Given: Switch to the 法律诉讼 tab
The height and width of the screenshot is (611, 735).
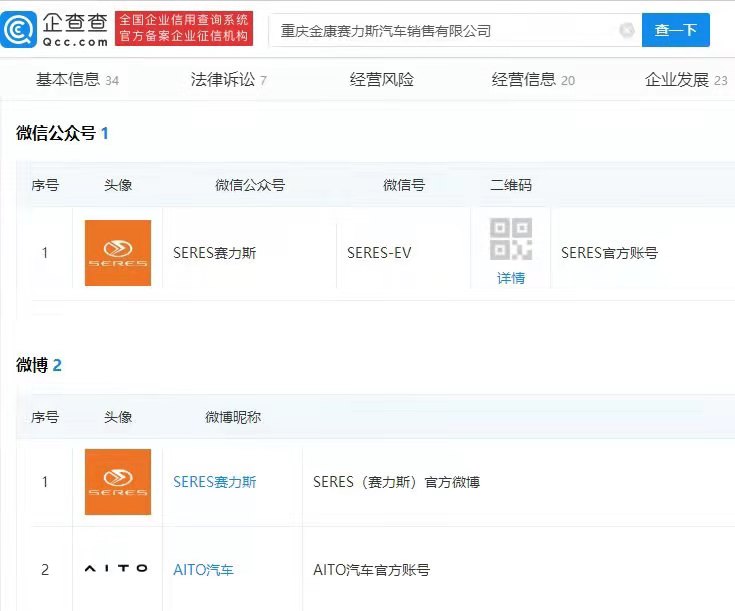Looking at the screenshot, I should click(x=229, y=80).
